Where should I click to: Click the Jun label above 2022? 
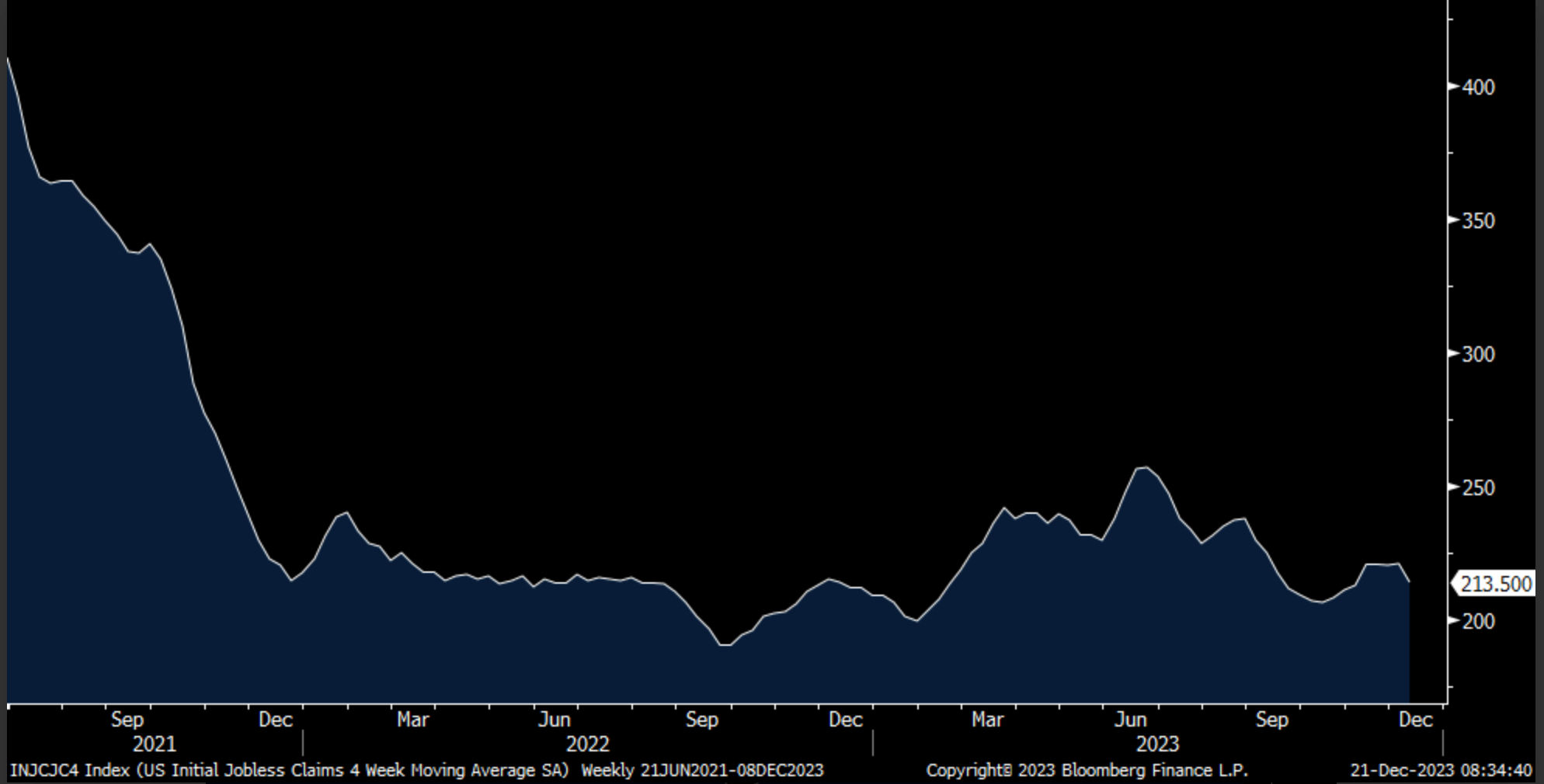554,720
